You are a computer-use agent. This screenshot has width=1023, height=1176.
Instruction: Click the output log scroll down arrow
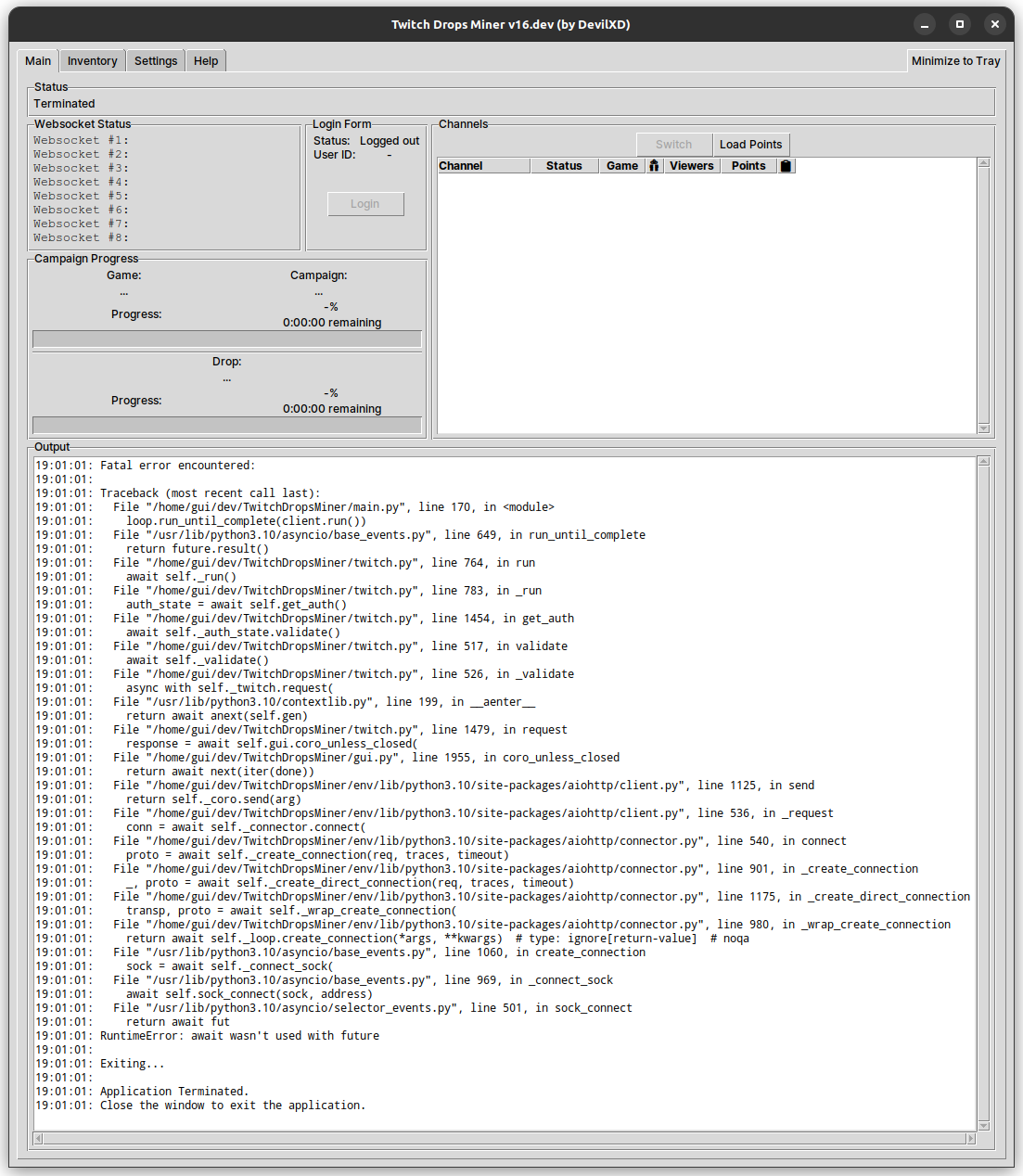coord(984,1126)
